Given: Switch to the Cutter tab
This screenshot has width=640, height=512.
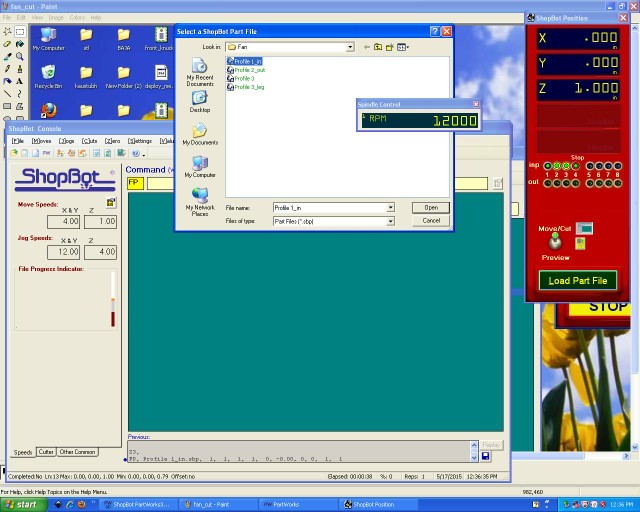Looking at the screenshot, I should (46, 452).
